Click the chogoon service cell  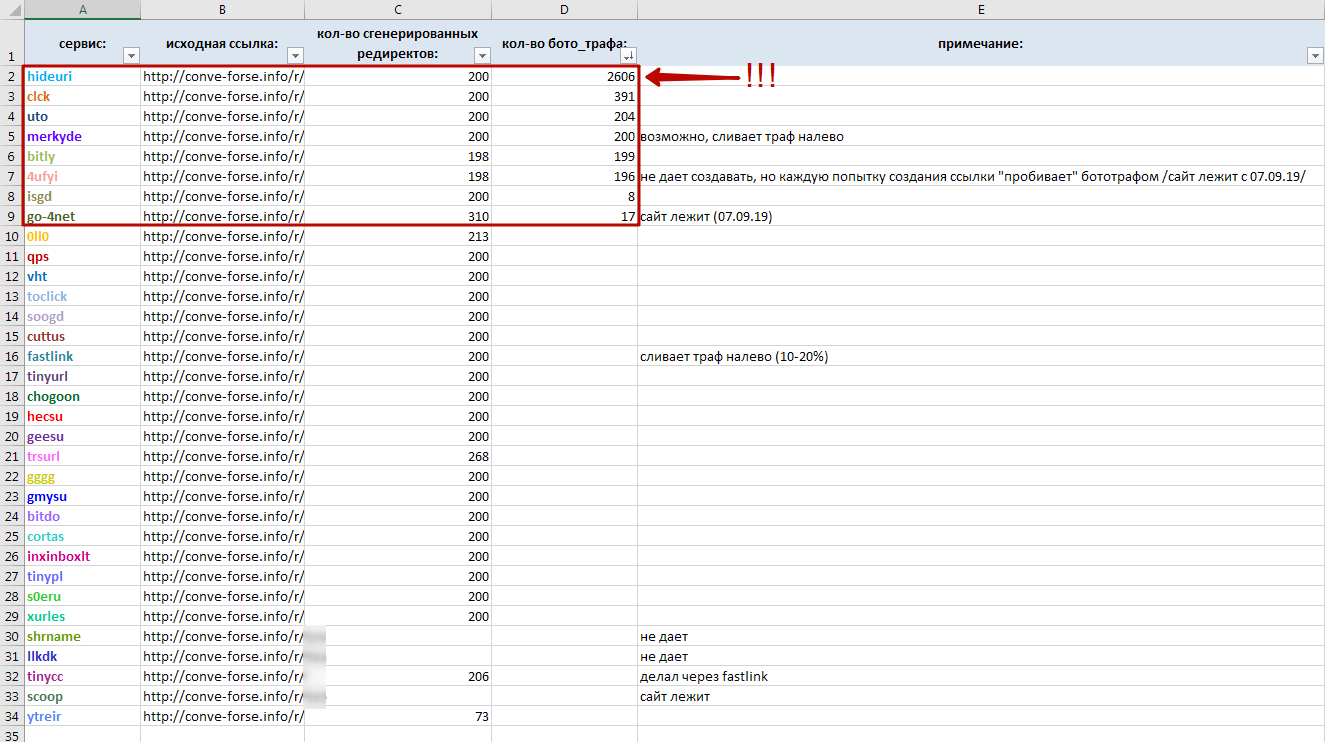tap(82, 396)
